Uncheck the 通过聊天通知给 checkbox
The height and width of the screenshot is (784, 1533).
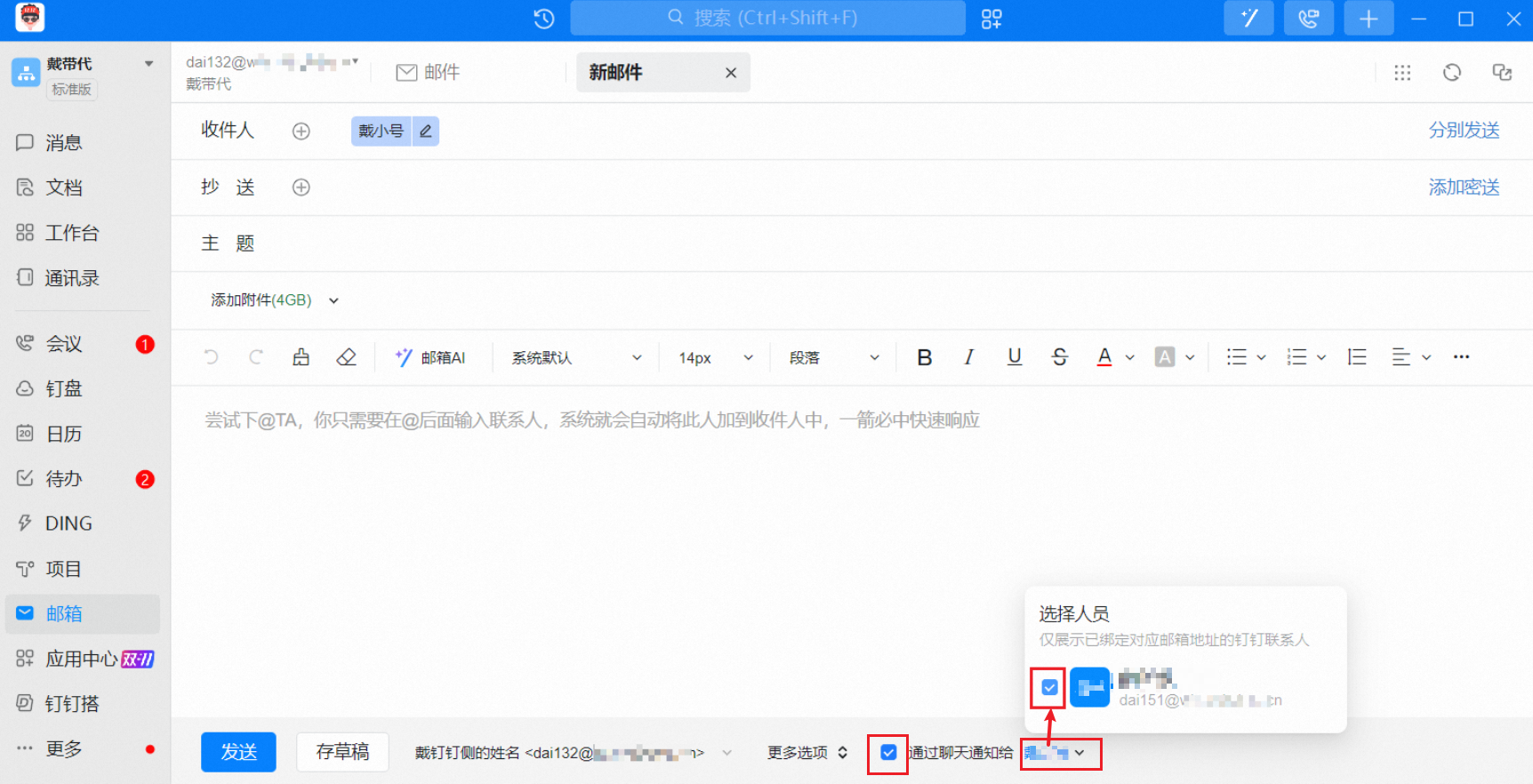click(887, 753)
